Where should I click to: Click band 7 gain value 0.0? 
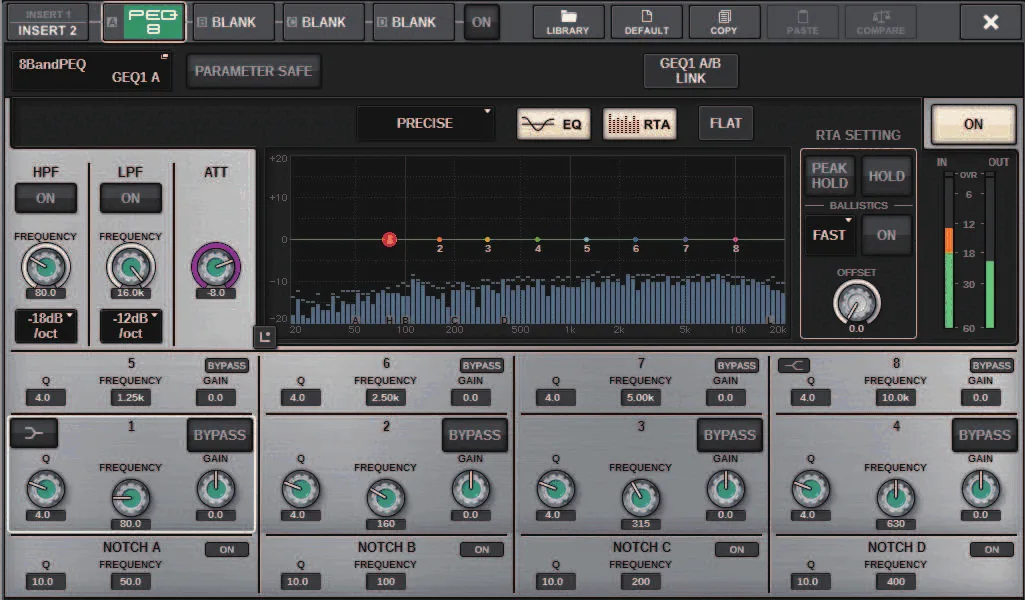(x=725, y=397)
